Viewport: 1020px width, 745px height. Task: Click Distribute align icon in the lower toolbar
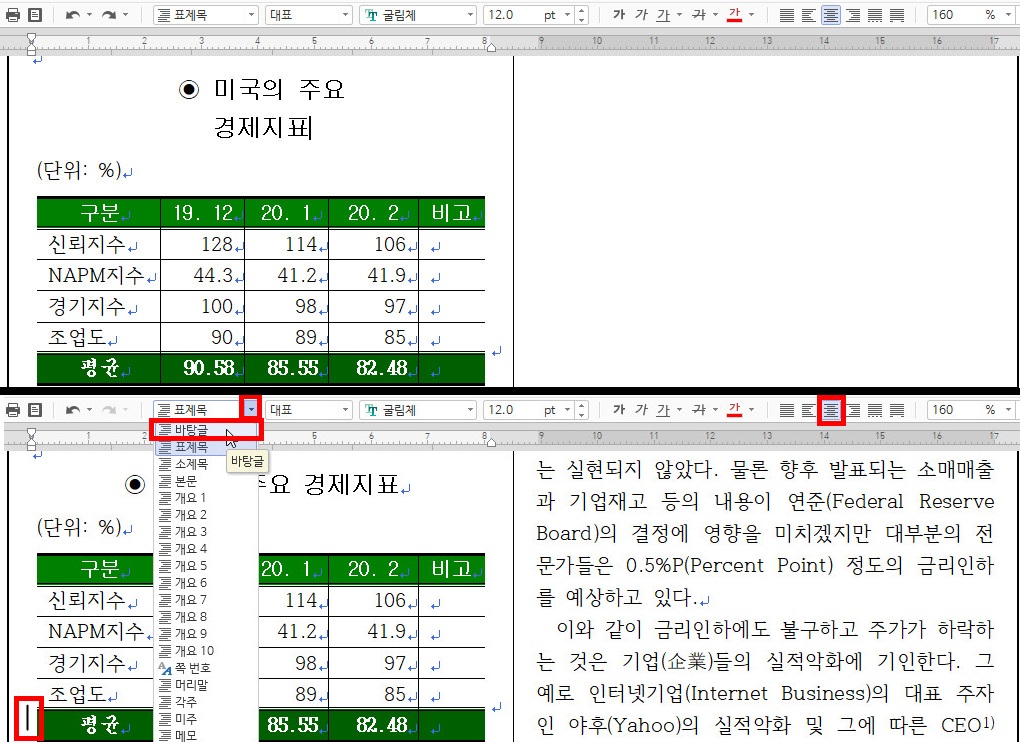(x=875, y=410)
